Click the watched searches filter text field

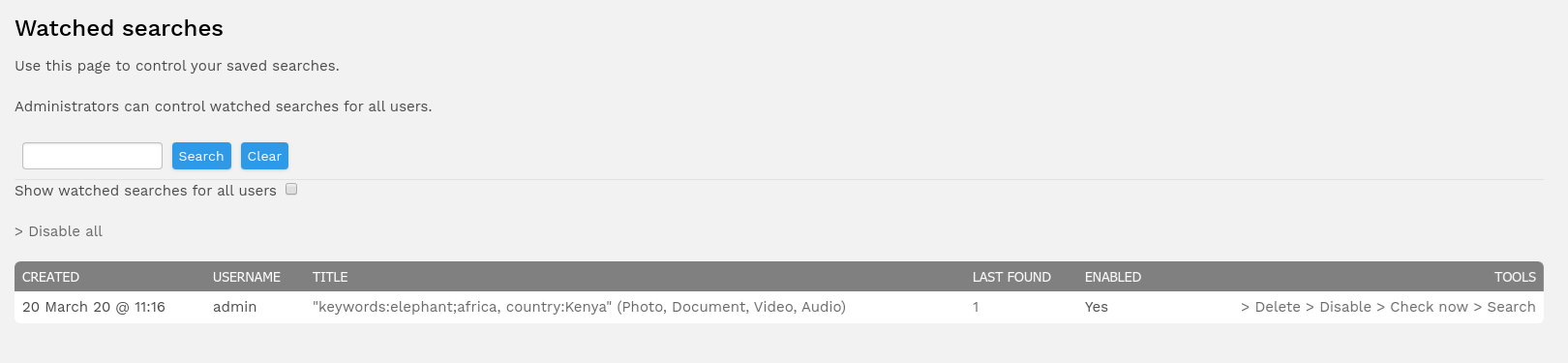coord(92,156)
